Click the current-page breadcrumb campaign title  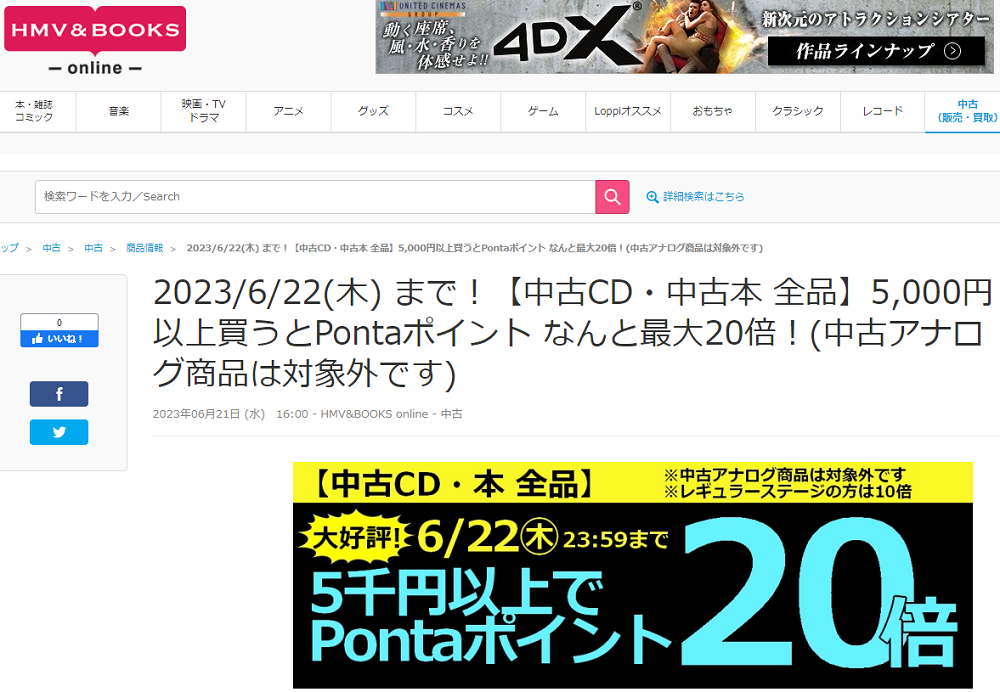(x=474, y=248)
